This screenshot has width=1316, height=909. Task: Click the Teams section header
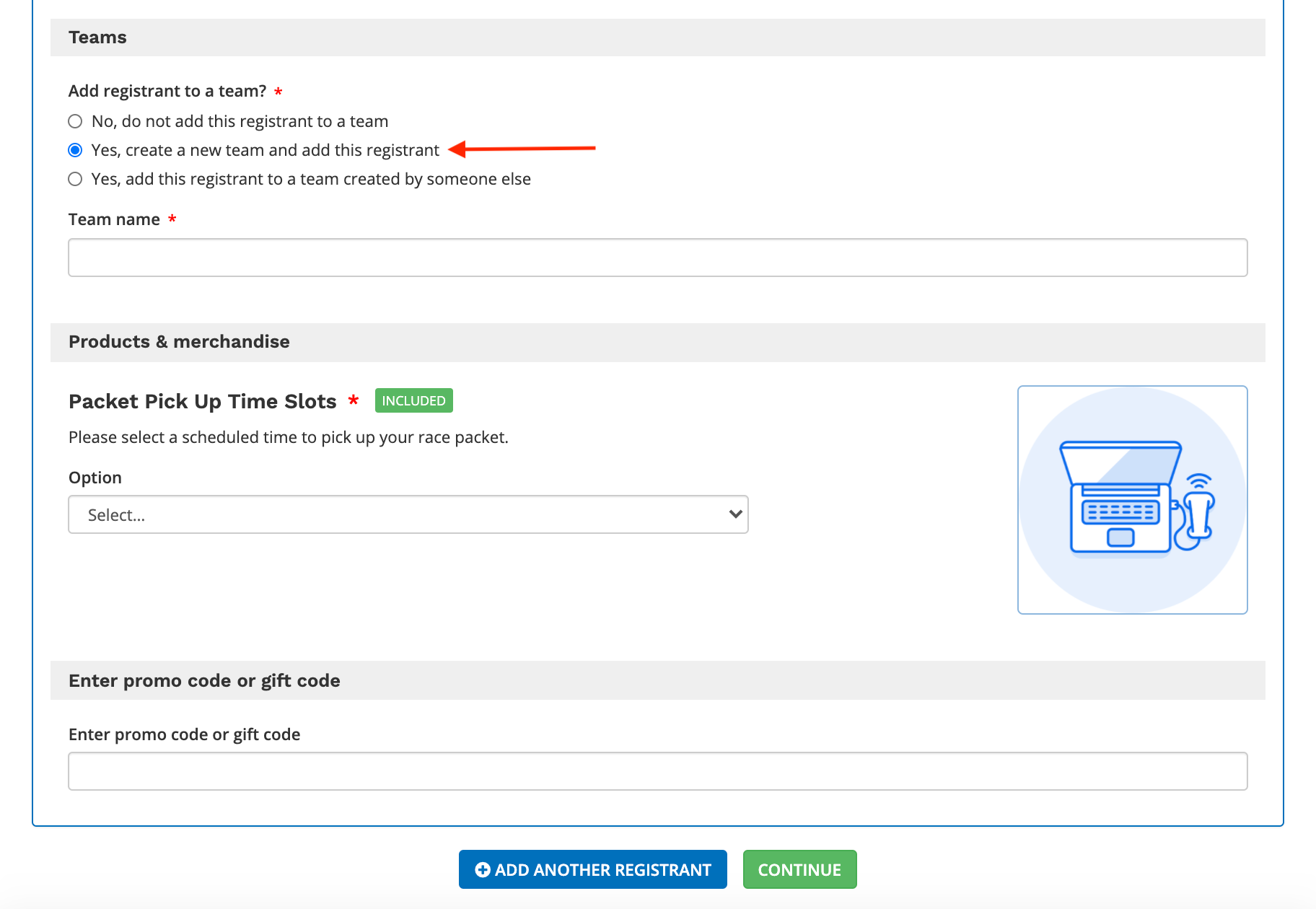point(97,38)
